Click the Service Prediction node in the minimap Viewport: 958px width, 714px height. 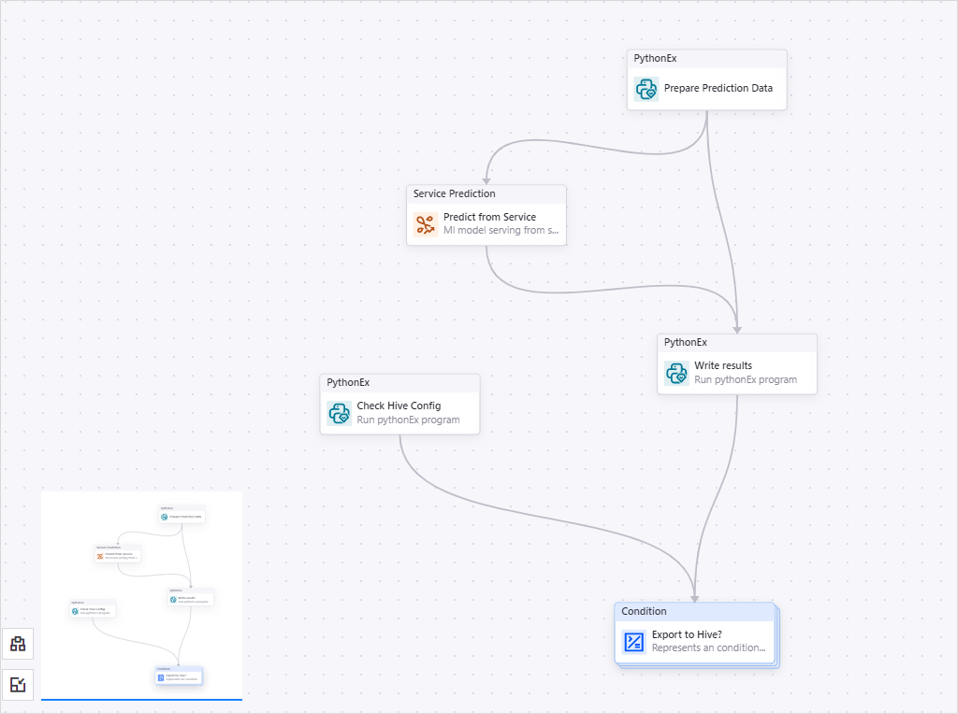118,554
